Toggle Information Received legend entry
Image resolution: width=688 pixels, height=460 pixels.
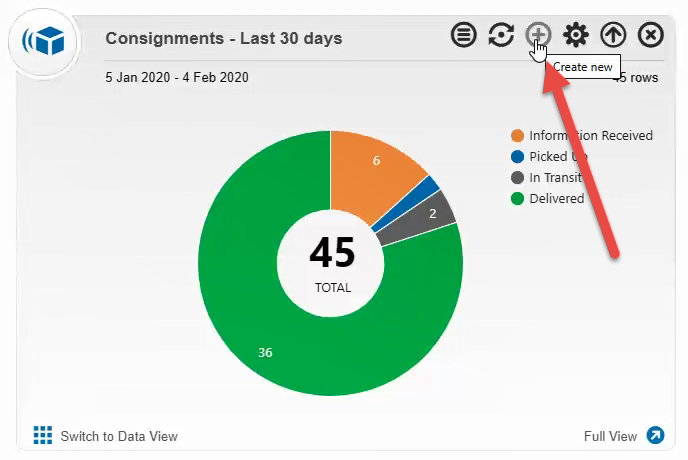(590, 135)
